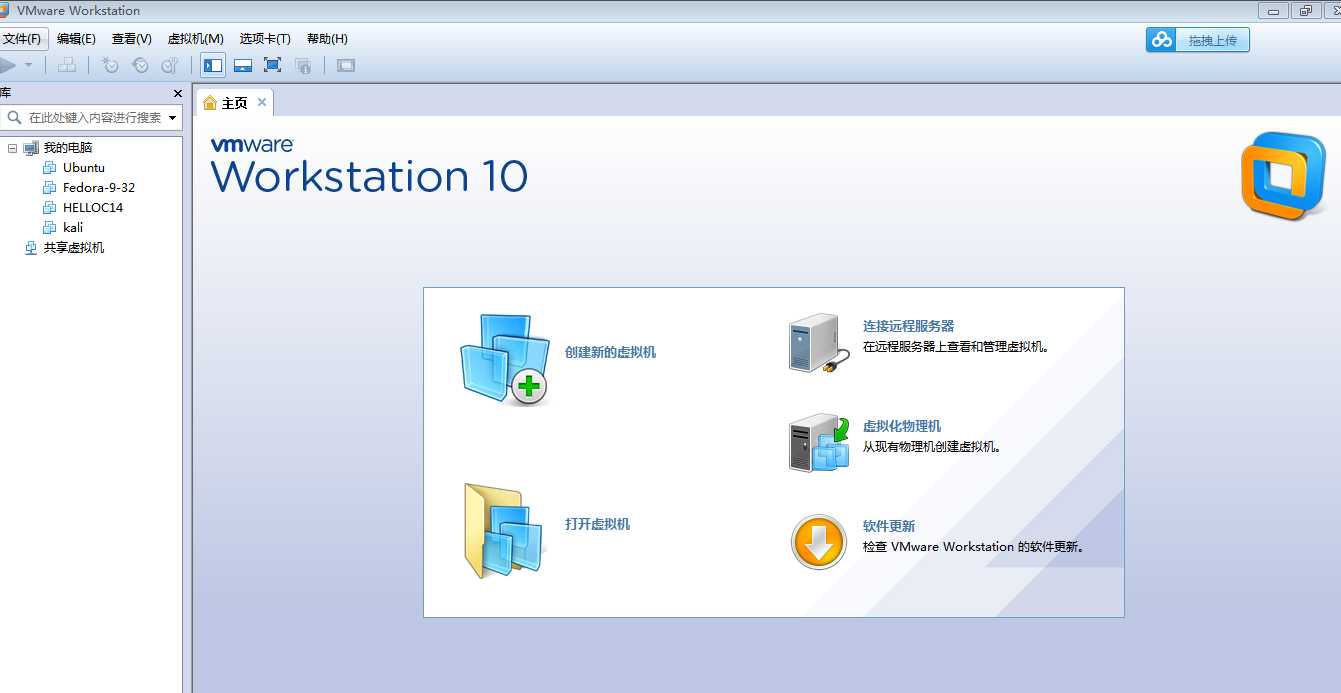Screen dimensions: 1341x693
Task: Open the 查看(V) menu
Action: (131, 39)
